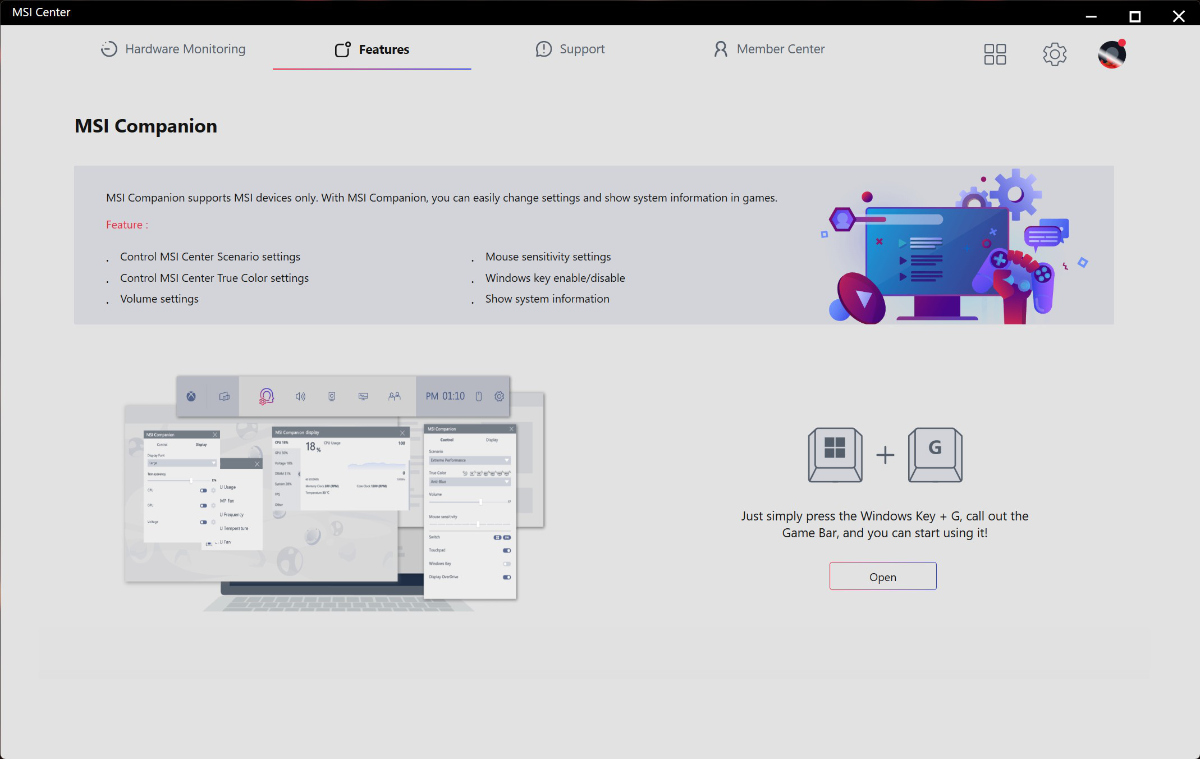
Task: Click the Windows key illustration
Action: coord(835,455)
